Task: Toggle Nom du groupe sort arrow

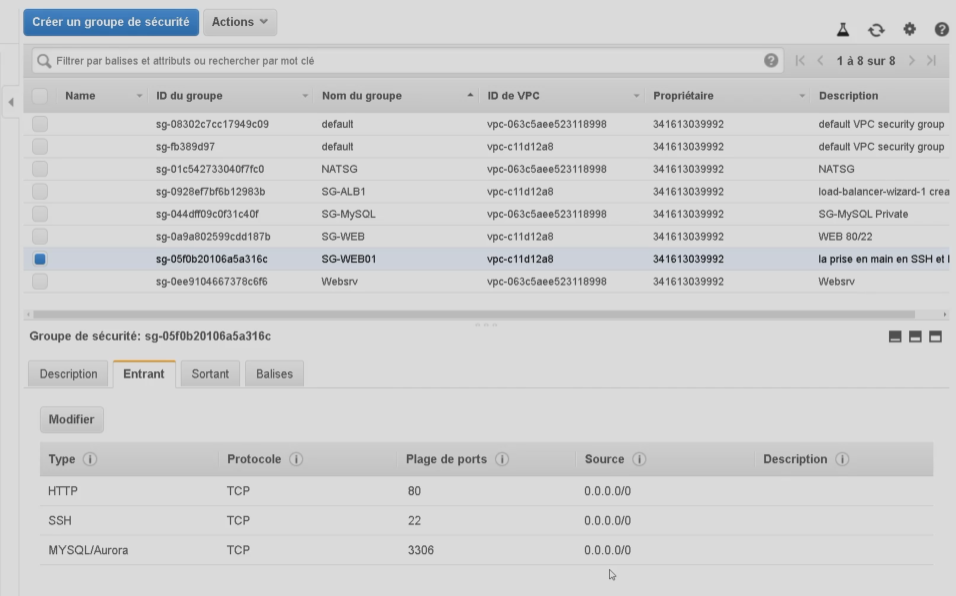Action: 470,95
